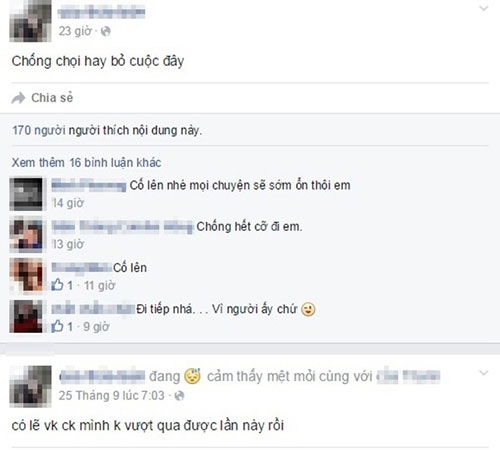Click the globe privacy icon beside "23 giờ"

click(x=106, y=31)
